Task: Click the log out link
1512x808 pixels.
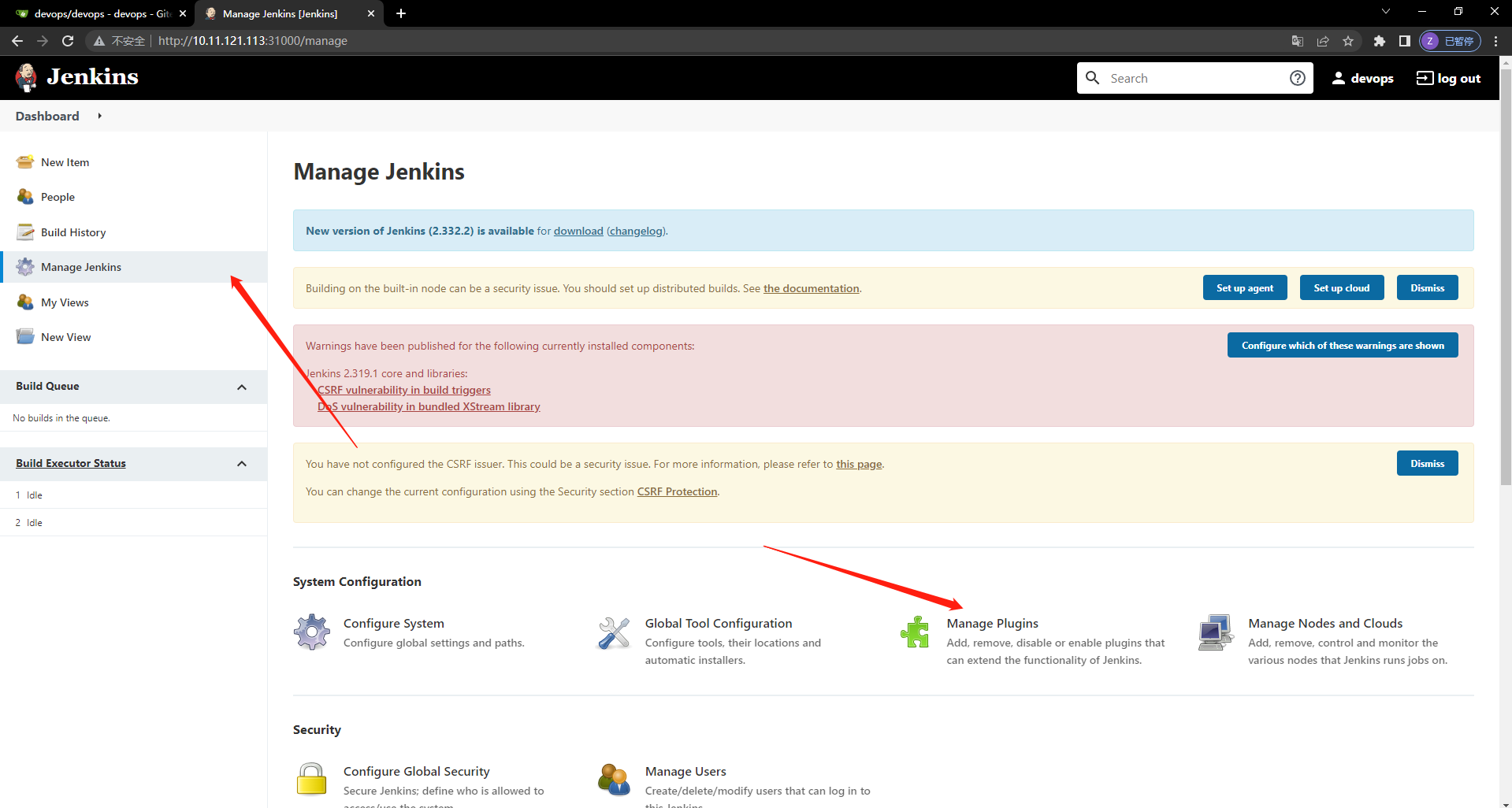Action: (1448, 78)
